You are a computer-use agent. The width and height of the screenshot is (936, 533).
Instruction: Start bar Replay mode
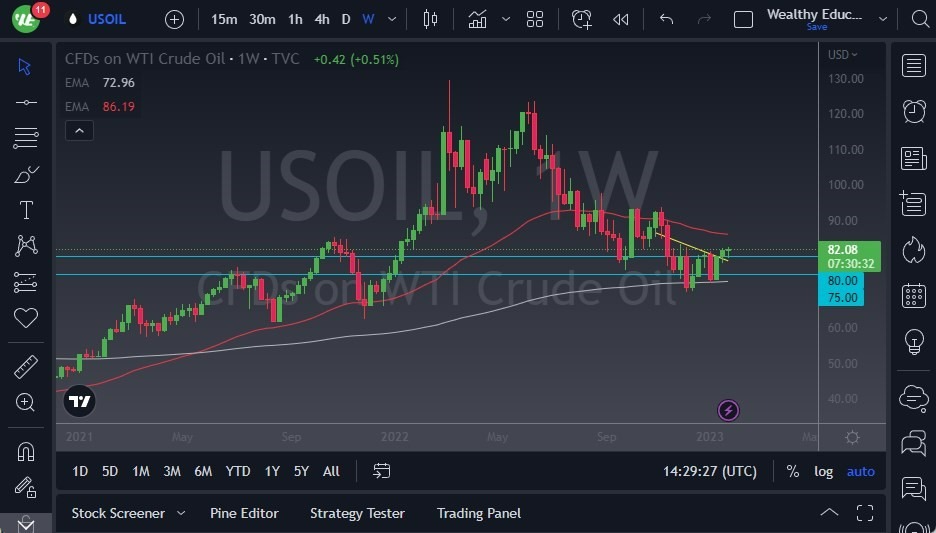point(621,20)
